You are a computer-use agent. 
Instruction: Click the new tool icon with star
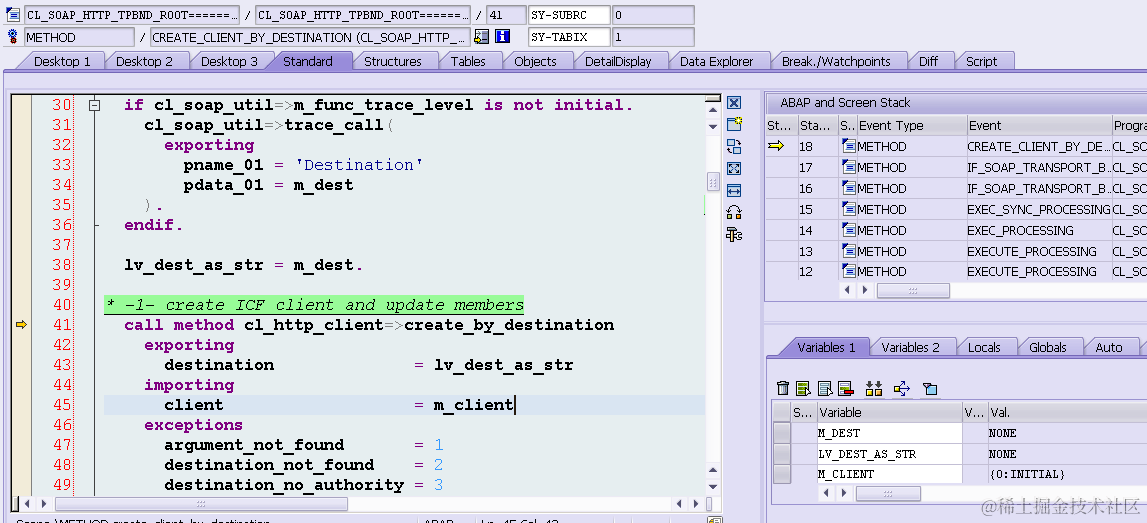pos(734,124)
